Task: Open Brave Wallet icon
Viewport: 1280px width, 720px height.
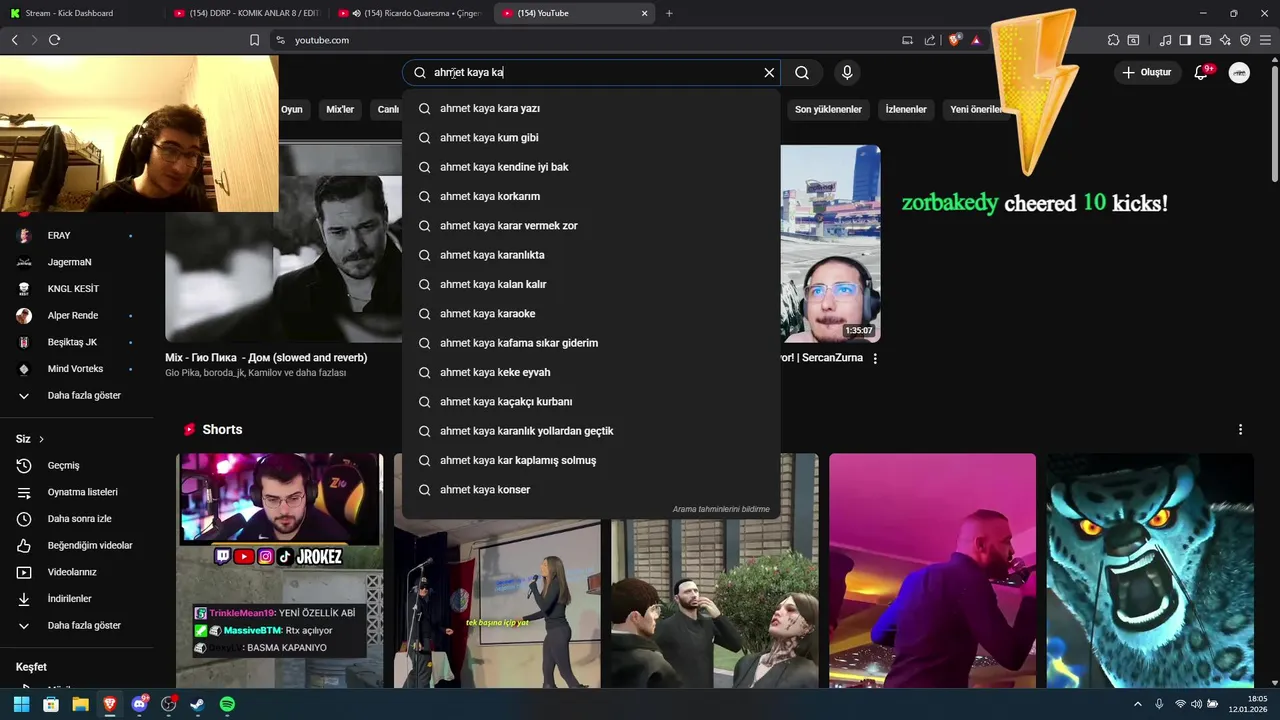Action: 1205,40
